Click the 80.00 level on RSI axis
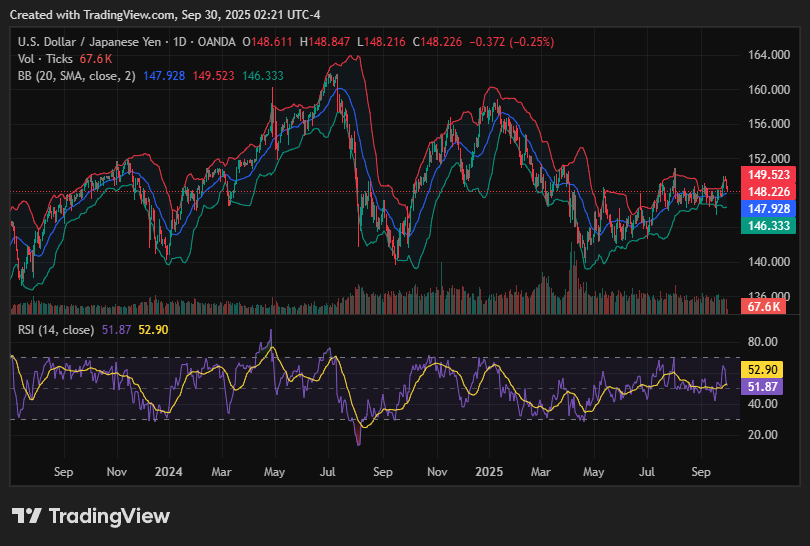 tap(763, 341)
